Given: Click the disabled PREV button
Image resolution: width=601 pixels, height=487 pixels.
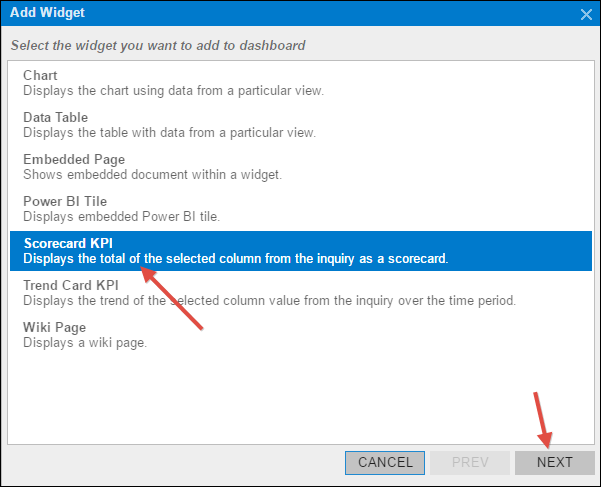Looking at the screenshot, I should click(469, 462).
